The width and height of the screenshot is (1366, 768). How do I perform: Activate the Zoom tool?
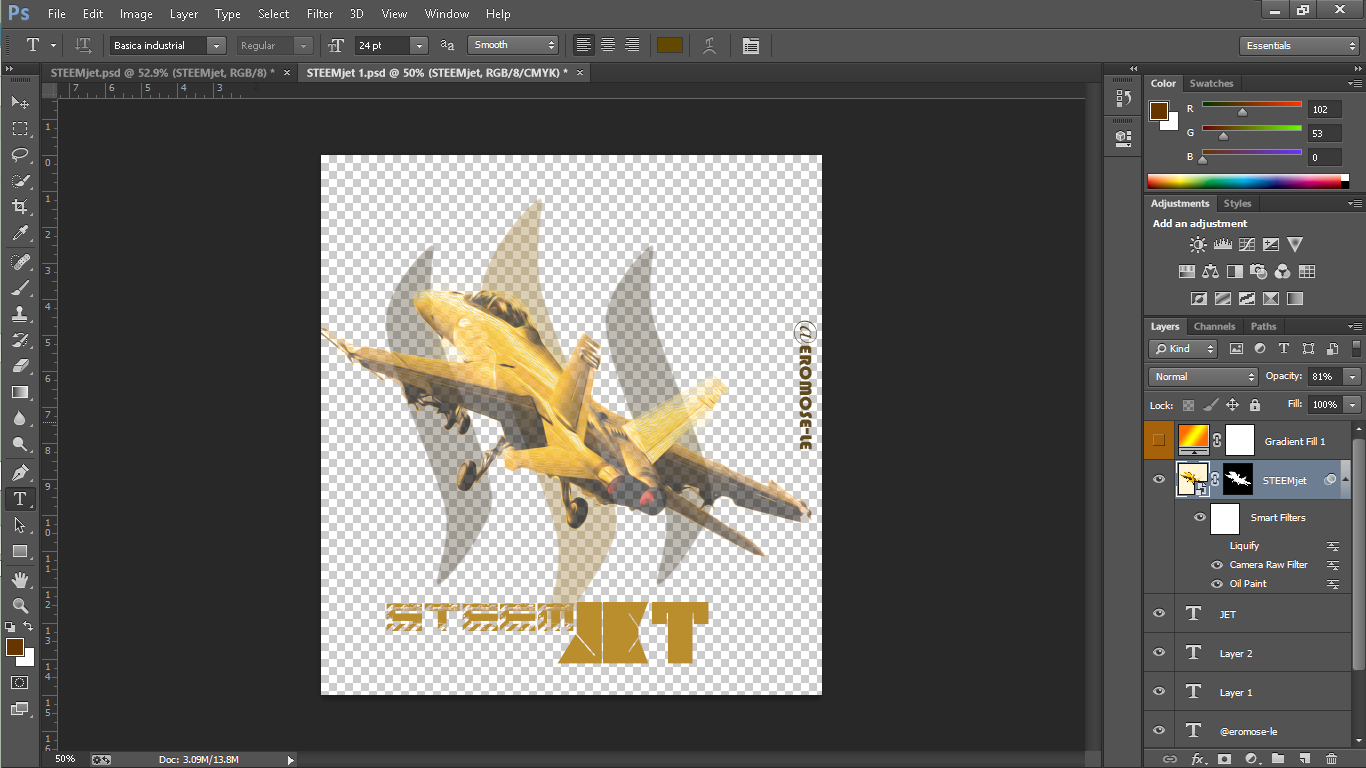pos(20,605)
